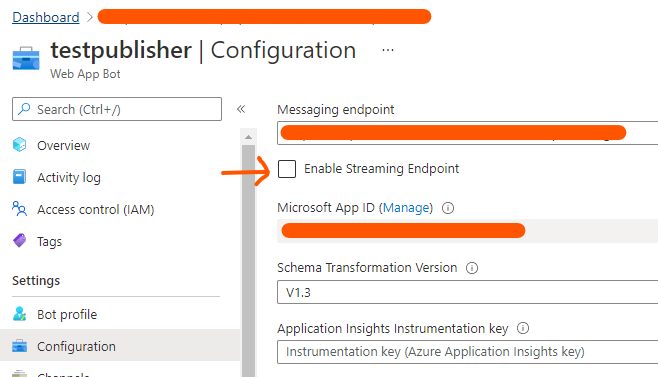
Task: Click info icon beside Application Insights Instrumentation key
Action: click(x=523, y=328)
